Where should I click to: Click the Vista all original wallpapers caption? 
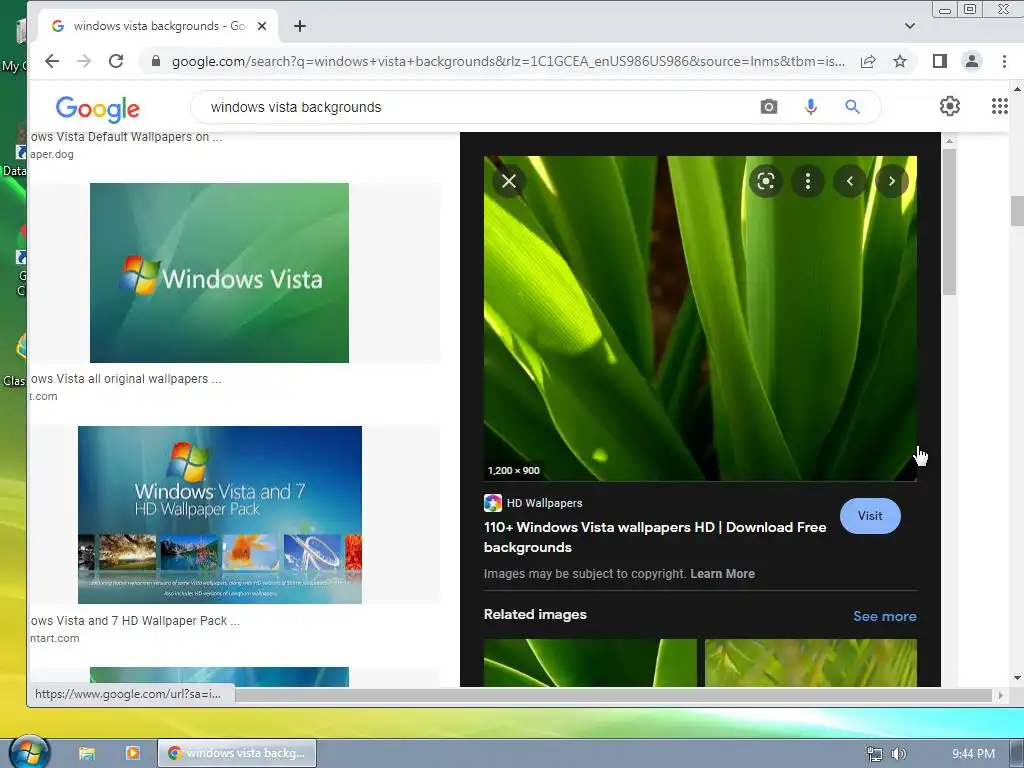126,379
